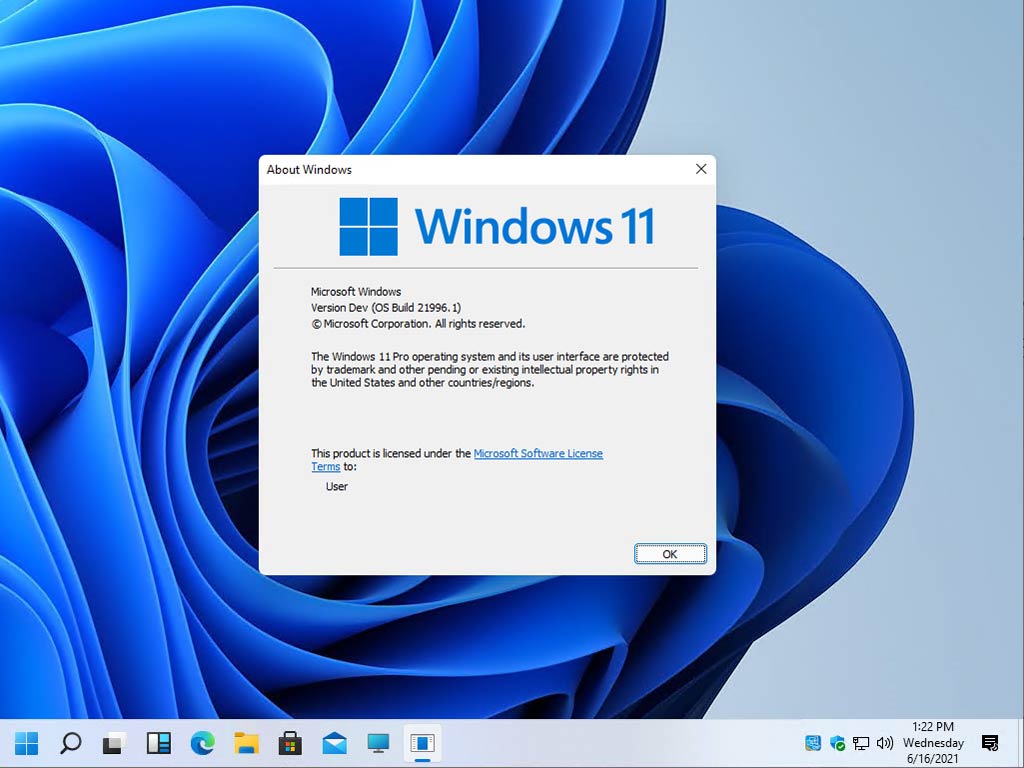Close the About Windows dialog
Viewport: 1024px width, 768px height.
tap(700, 169)
